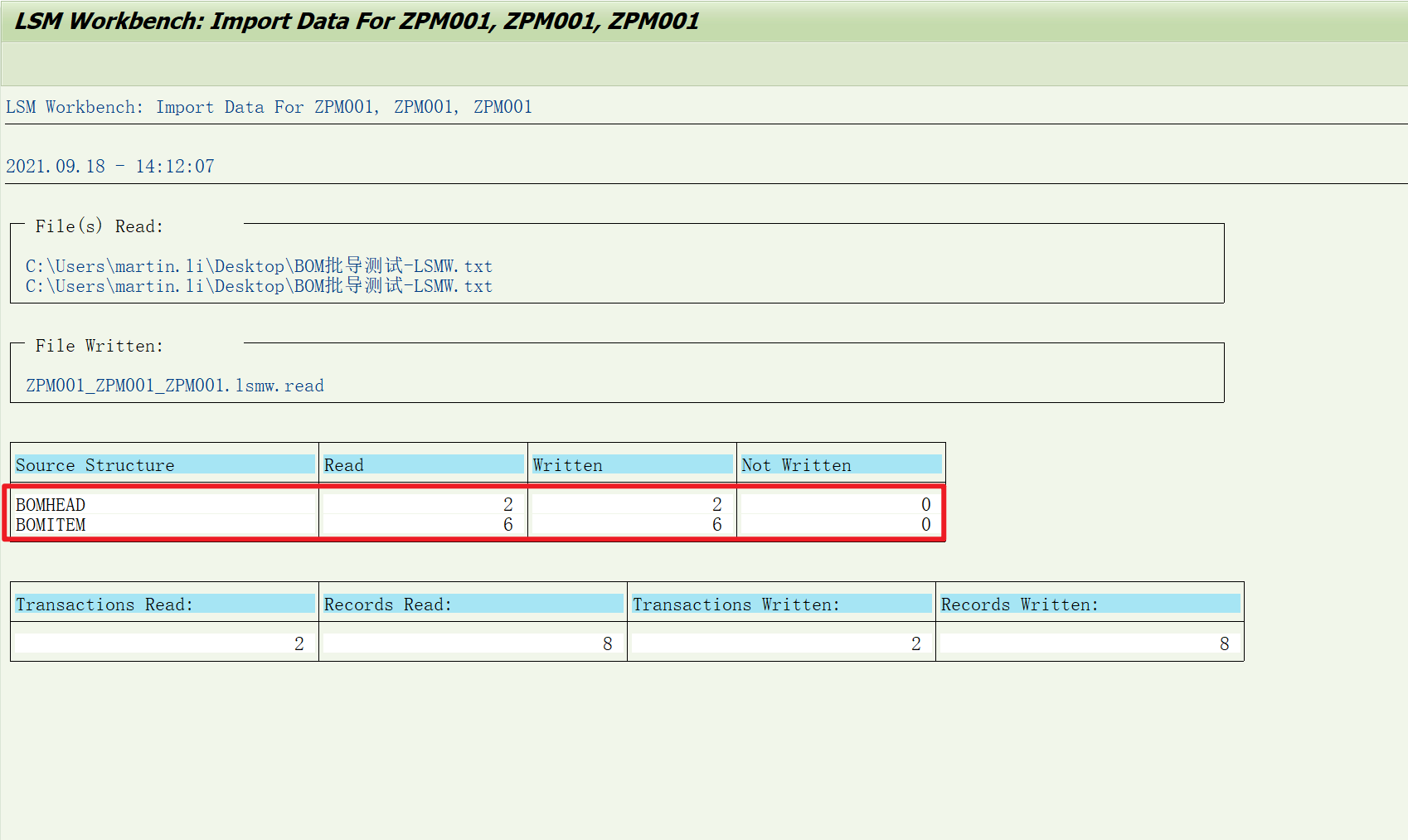Click the Written column header
The width and height of the screenshot is (1408, 840).
click(567, 464)
